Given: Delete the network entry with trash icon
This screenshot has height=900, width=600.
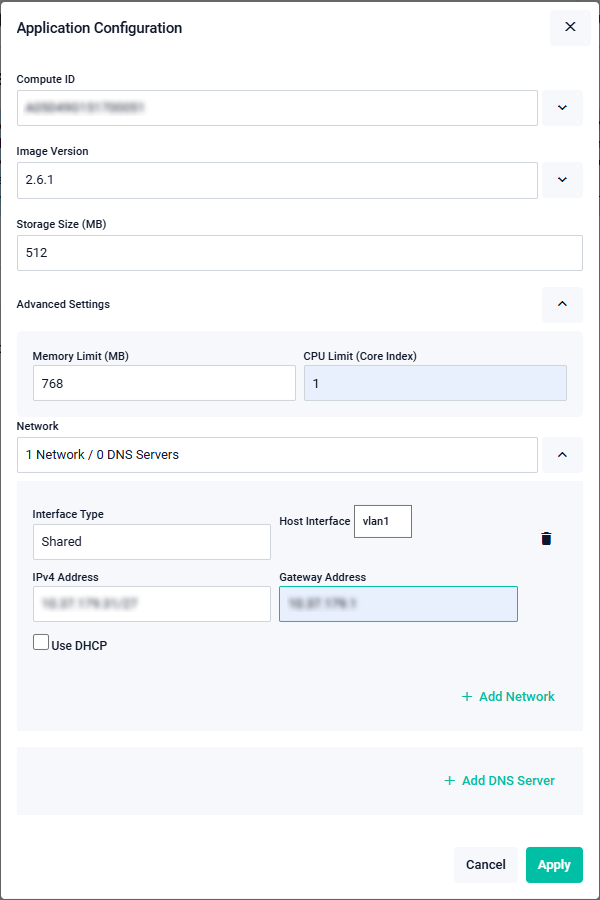Looking at the screenshot, I should (x=546, y=539).
